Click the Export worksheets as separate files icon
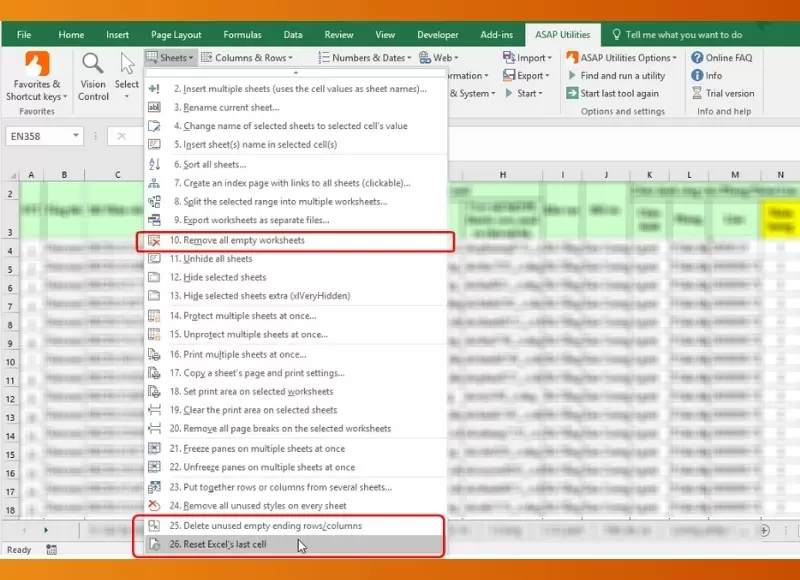This screenshot has height=580, width=800. (154, 220)
